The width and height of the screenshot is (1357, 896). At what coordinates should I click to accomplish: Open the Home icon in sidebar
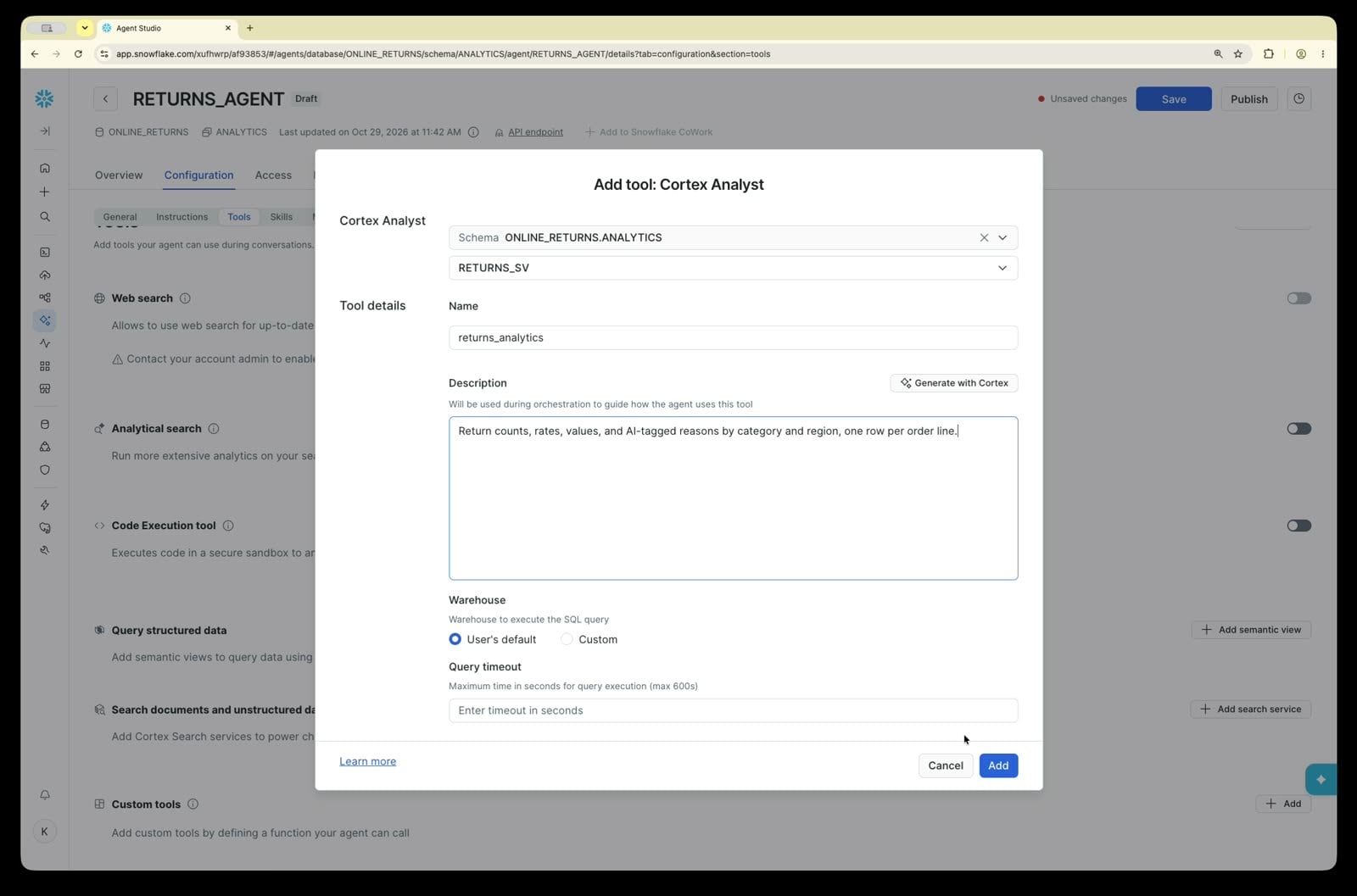45,168
